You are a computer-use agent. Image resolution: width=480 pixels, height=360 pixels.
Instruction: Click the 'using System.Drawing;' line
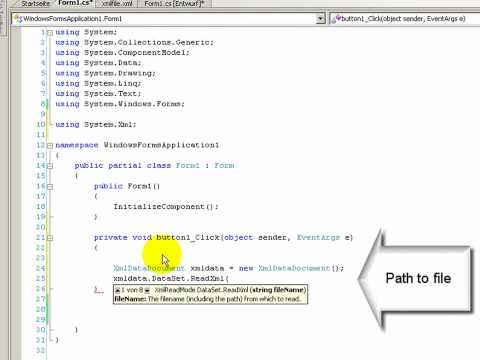pos(105,73)
